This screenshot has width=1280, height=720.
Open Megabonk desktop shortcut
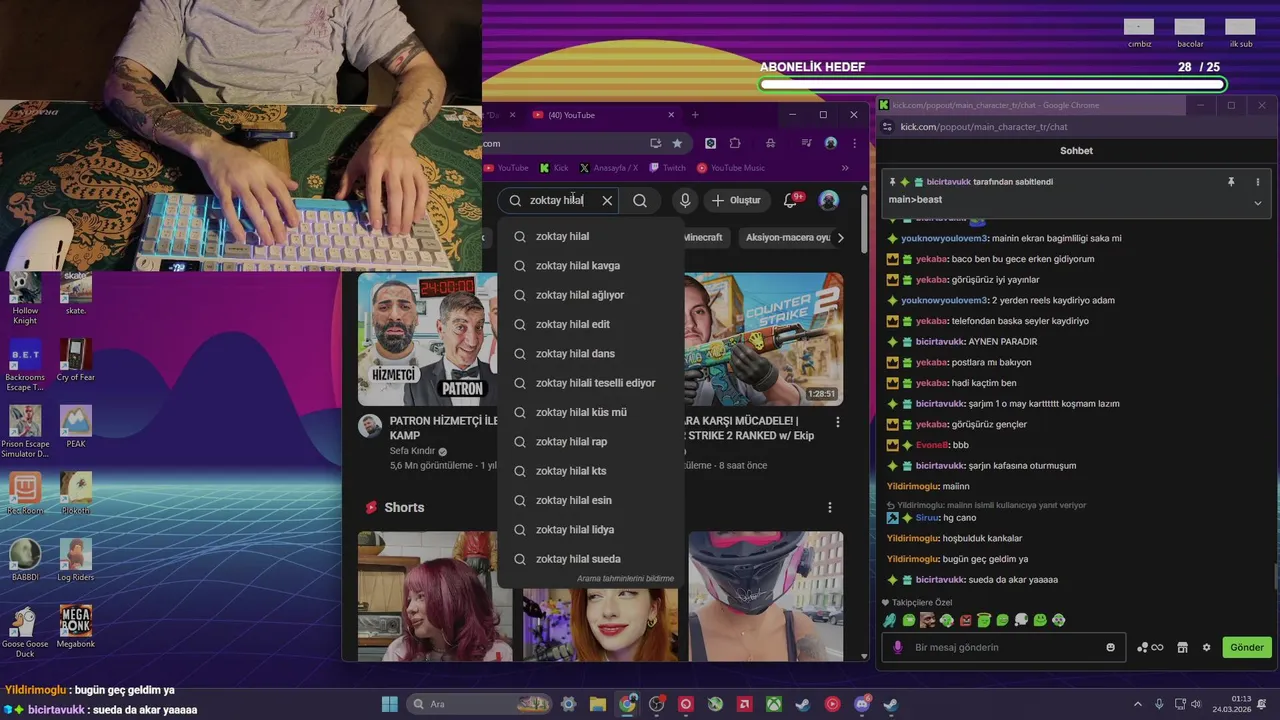pyautogui.click(x=76, y=628)
